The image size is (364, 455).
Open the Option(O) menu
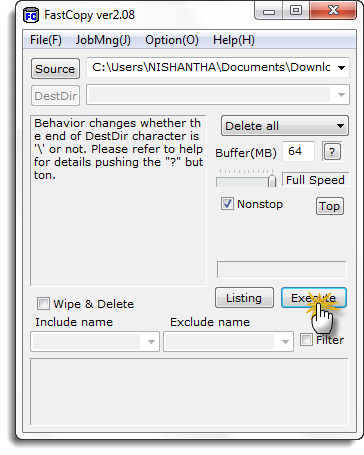(172, 40)
